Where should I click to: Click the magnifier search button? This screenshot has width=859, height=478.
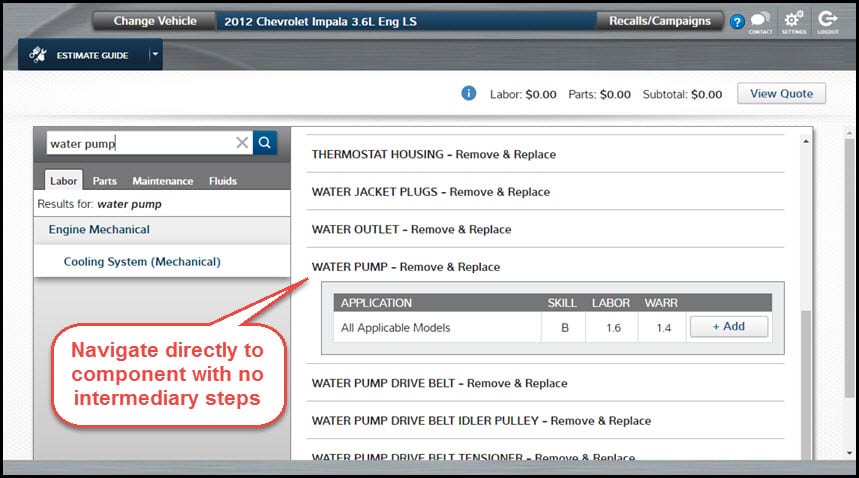264,143
